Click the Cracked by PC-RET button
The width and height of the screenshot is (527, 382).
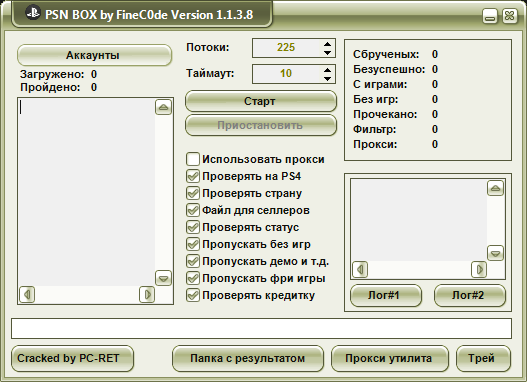72,358
